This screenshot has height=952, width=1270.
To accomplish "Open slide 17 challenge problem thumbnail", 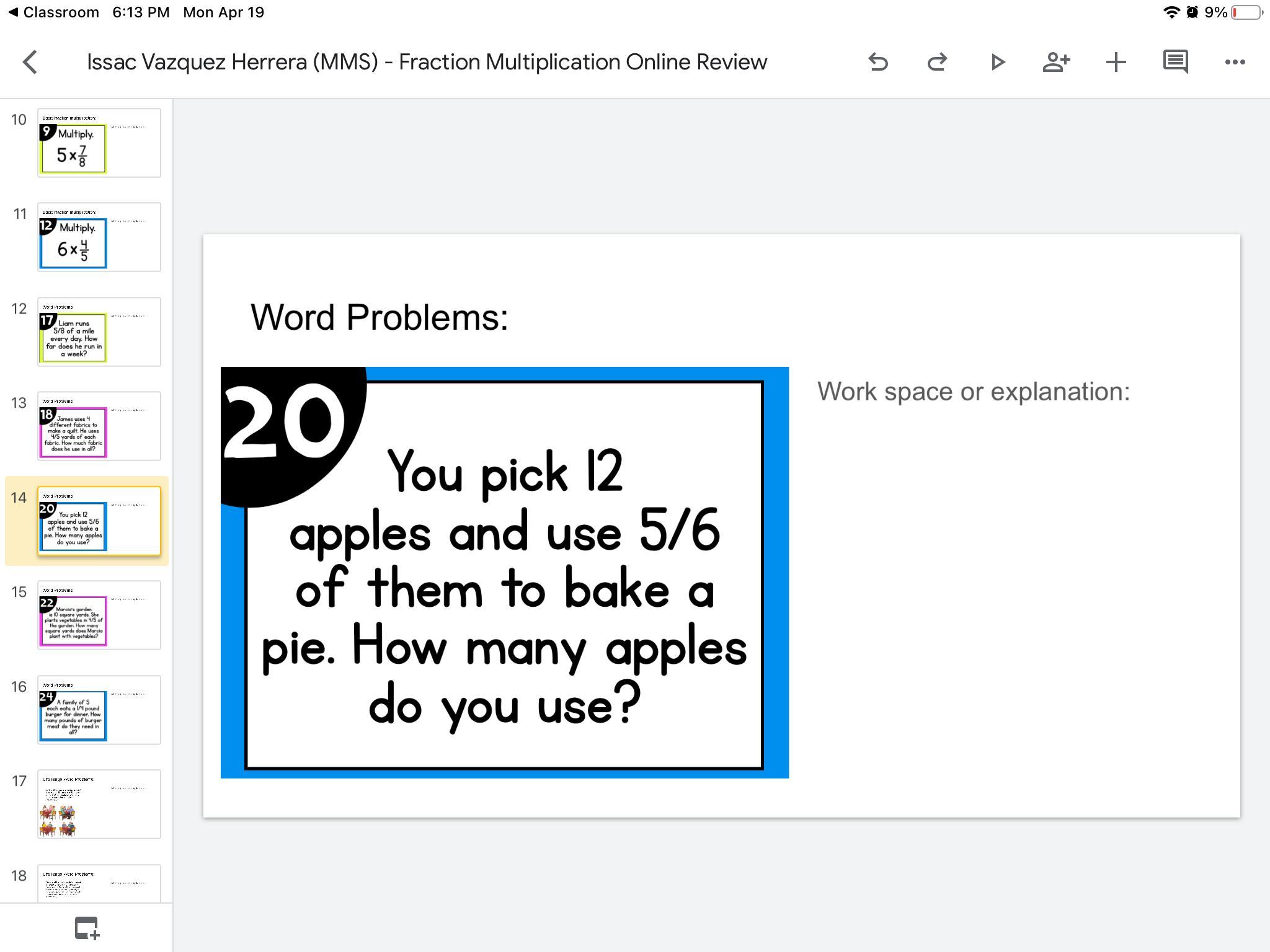I will tap(99, 804).
